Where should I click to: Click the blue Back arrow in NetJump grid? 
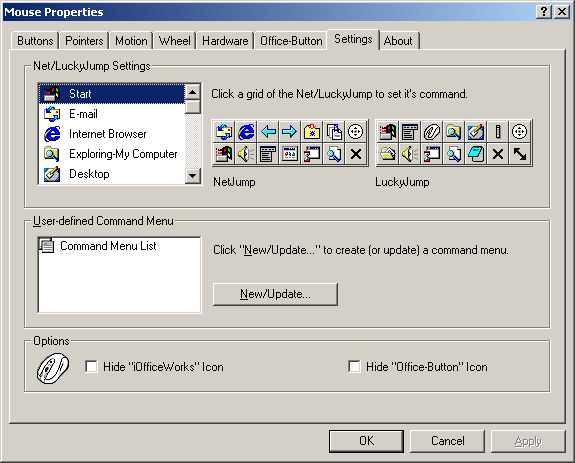[x=268, y=132]
